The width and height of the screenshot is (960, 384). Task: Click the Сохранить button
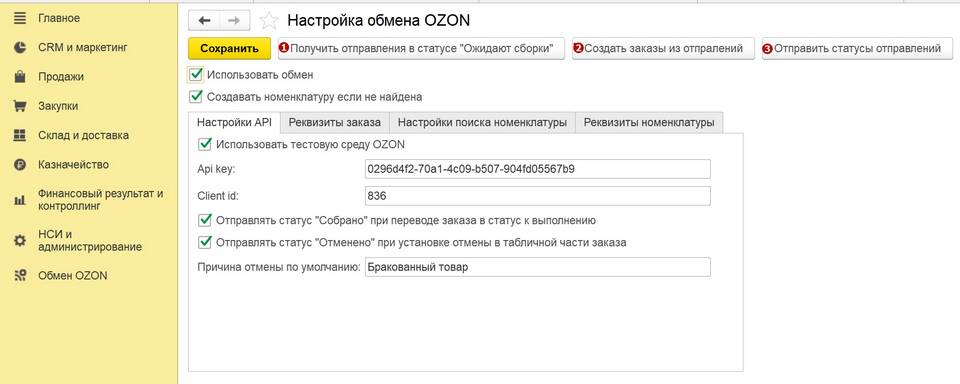(230, 48)
